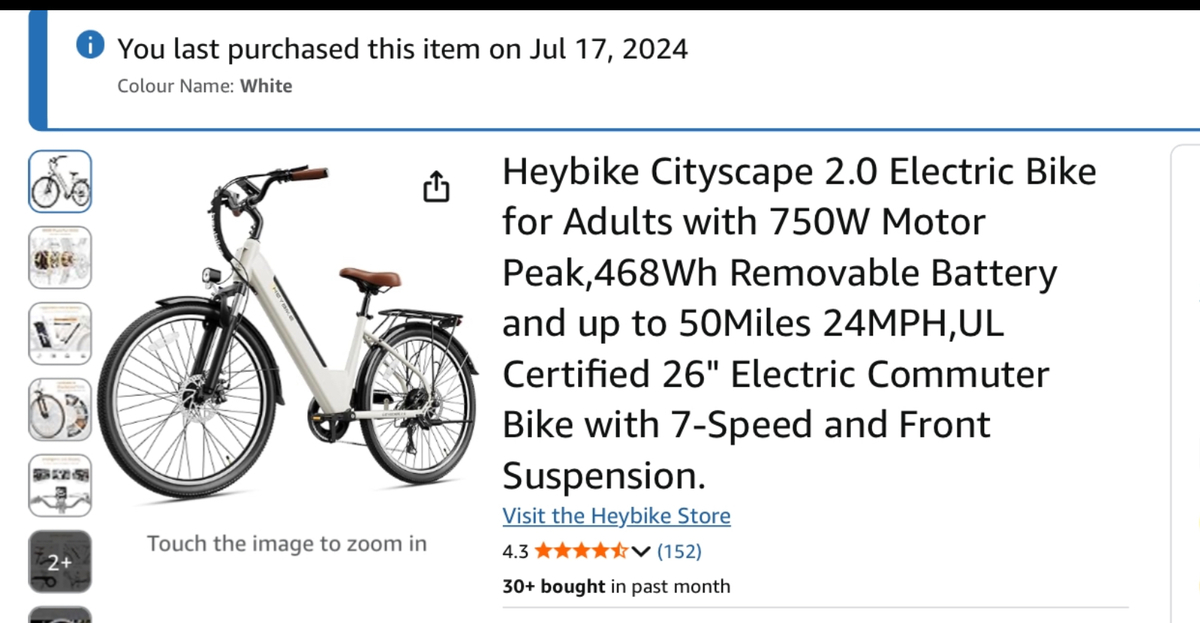1200x623 pixels.
Task: Select the front suspension thumbnail
Action: coord(60,409)
